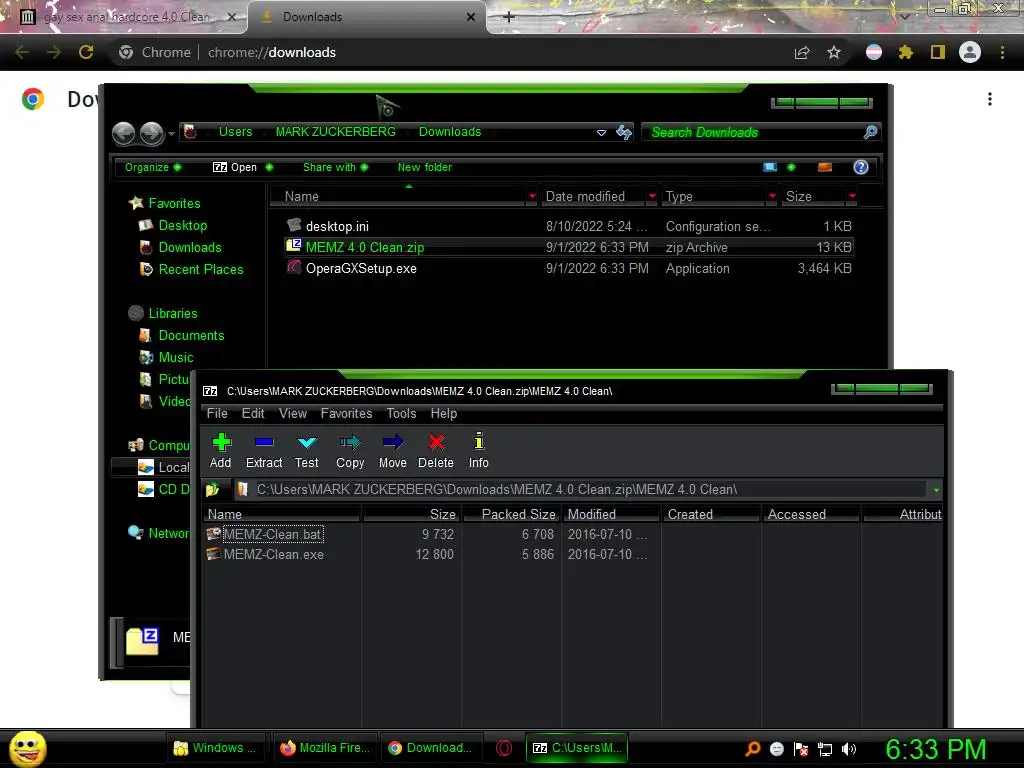Click the Test icon in 7-Zip
Viewport: 1024px width, 768px height.
tap(306, 443)
